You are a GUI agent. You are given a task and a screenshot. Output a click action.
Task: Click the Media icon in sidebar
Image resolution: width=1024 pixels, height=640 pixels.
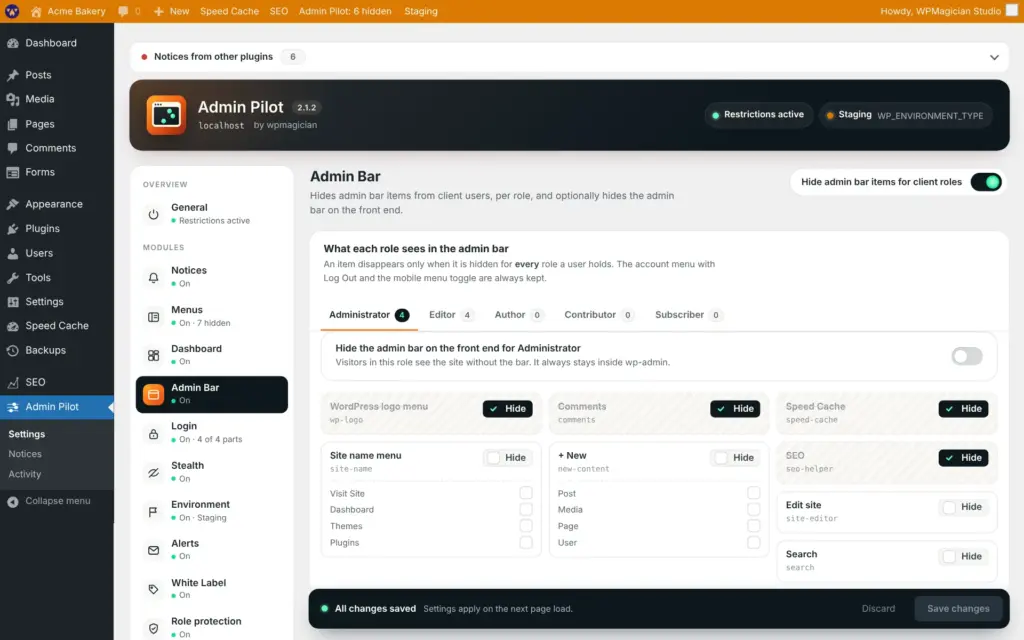click(13, 99)
